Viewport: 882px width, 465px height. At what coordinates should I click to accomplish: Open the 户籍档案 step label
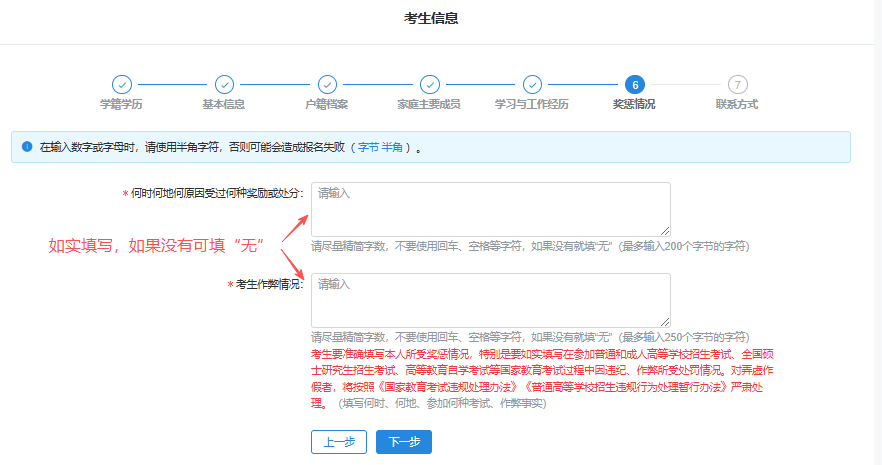(327, 104)
